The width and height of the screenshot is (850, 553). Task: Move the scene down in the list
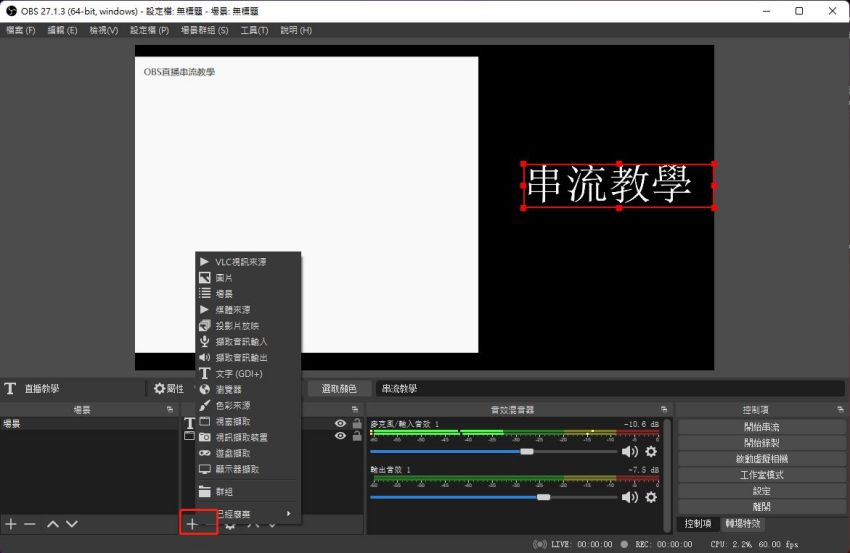coord(72,524)
